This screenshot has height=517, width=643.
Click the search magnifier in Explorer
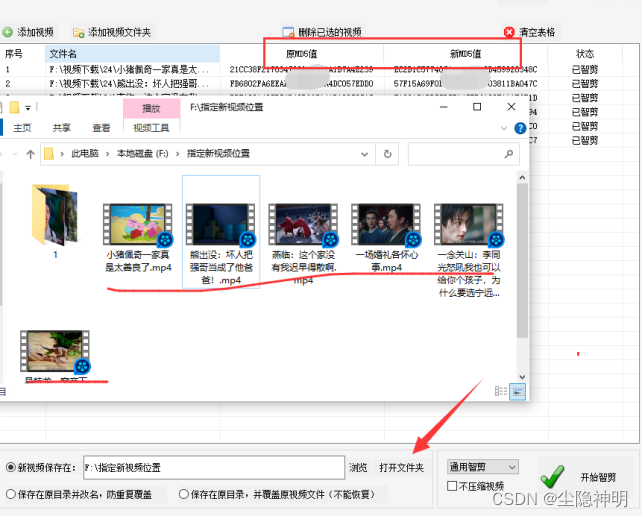[508, 154]
